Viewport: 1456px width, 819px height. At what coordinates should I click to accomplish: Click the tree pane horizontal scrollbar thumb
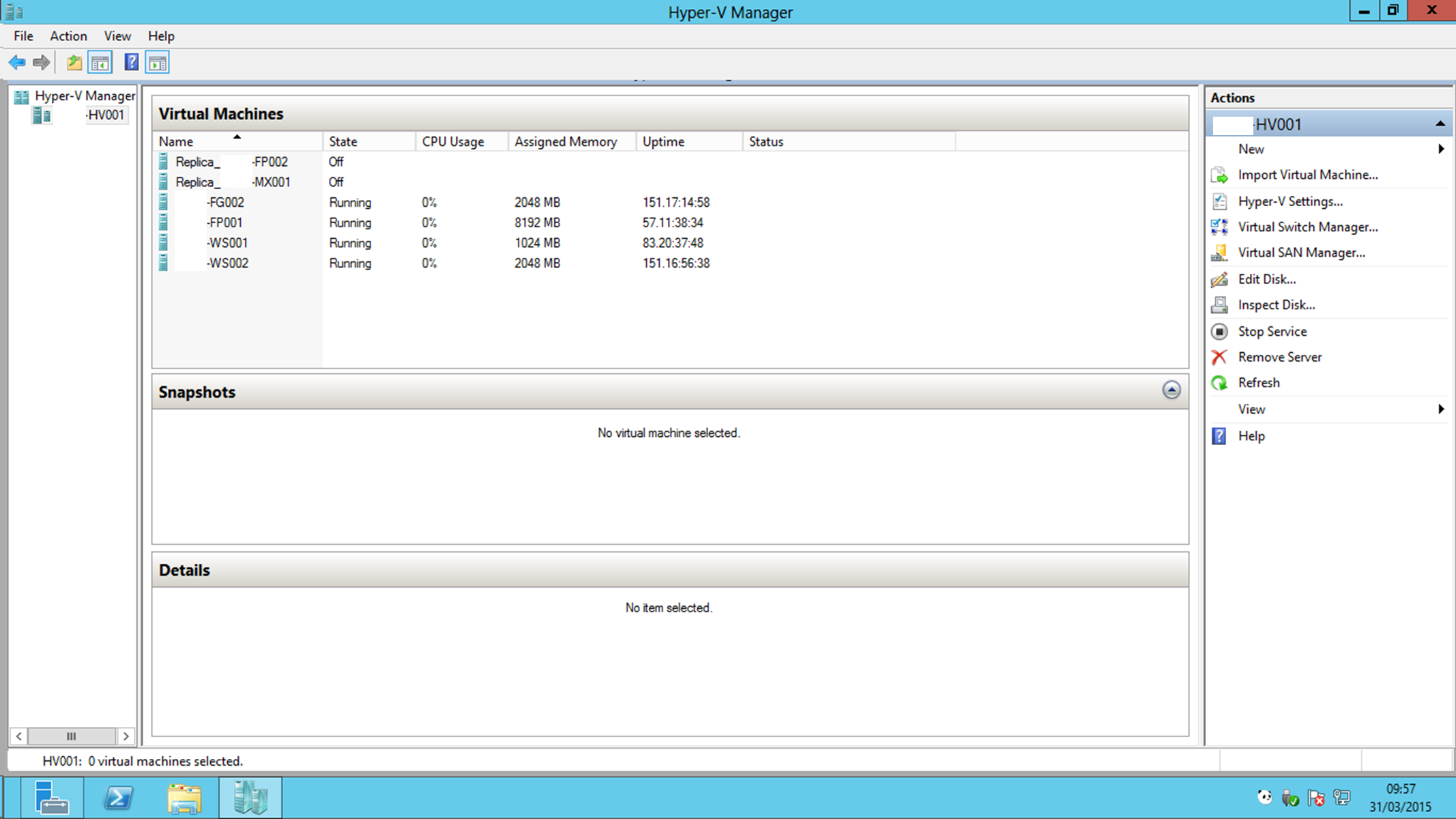[72, 736]
